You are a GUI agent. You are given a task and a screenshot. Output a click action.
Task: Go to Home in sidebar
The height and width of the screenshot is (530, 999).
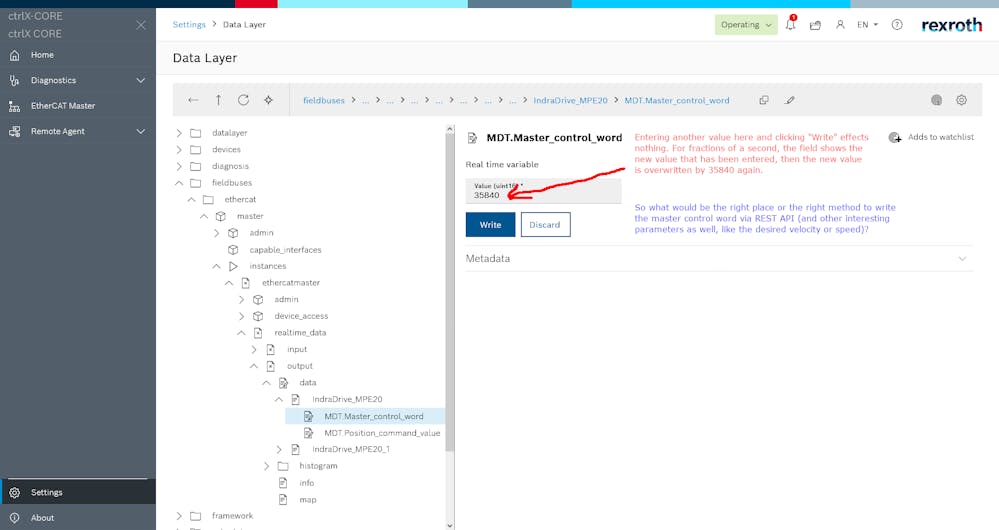point(42,55)
